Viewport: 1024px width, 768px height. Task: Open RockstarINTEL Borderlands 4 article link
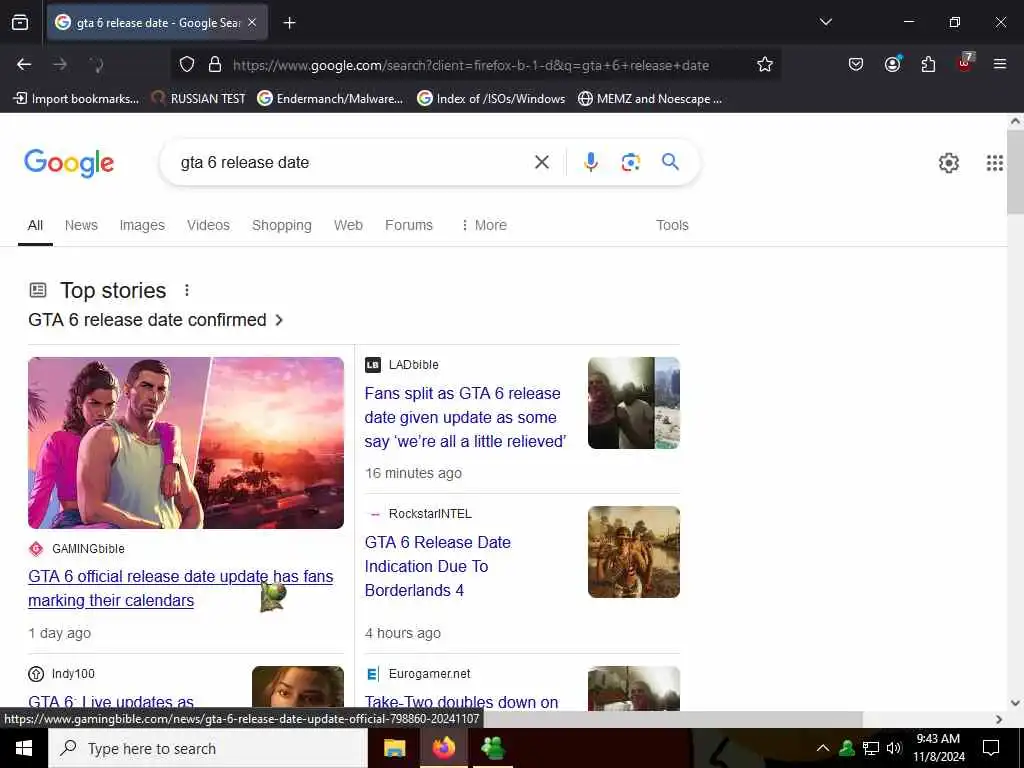[438, 566]
